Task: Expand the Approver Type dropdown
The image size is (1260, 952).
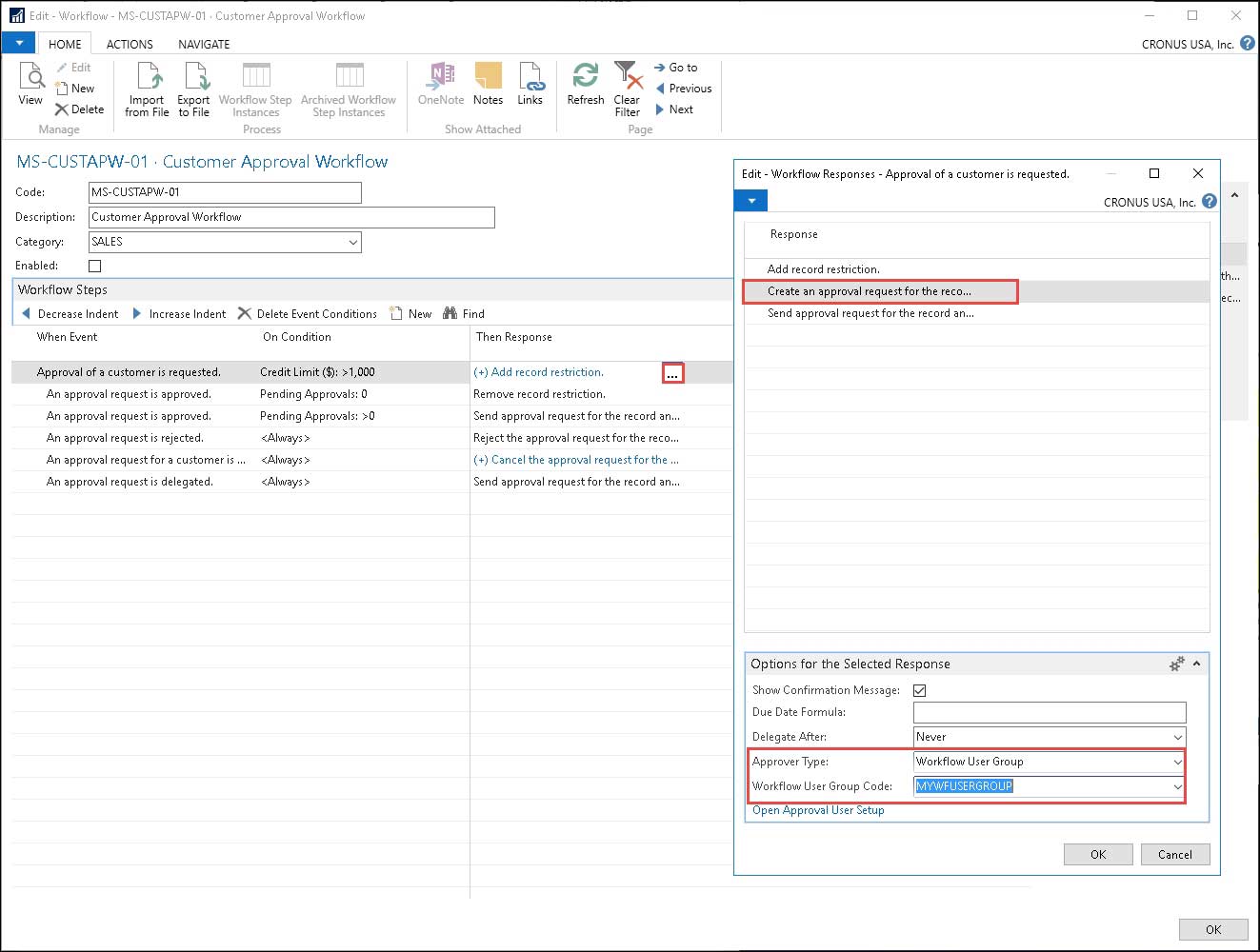Action: tap(1177, 762)
